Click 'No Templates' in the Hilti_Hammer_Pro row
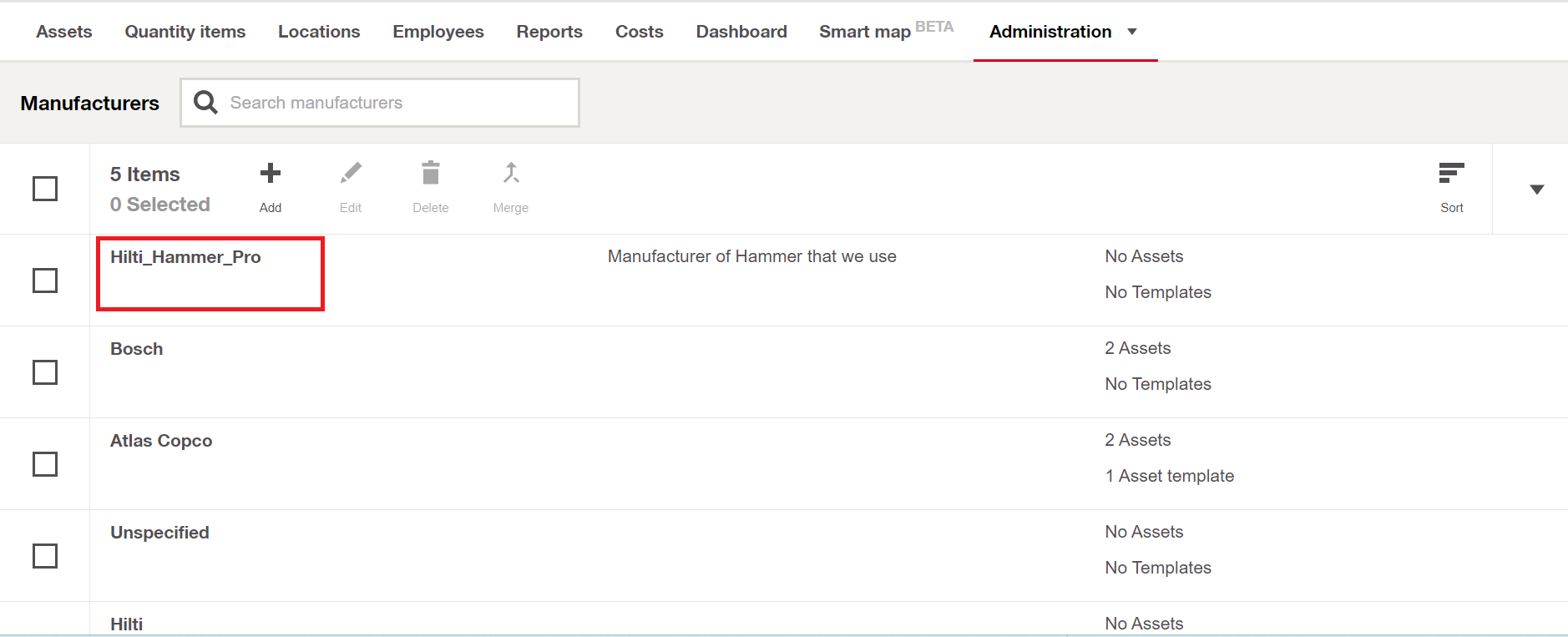This screenshot has height=637, width=1568. coord(1158,292)
